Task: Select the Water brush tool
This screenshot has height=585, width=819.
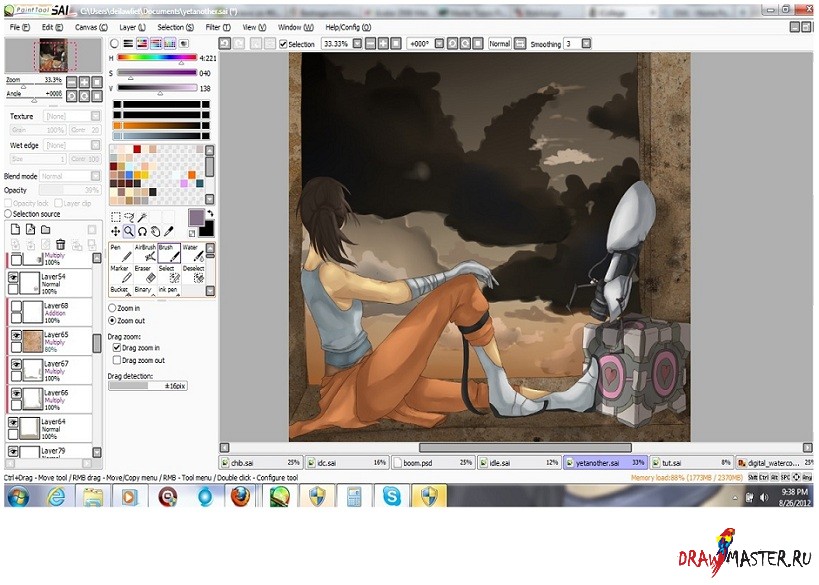Action: [193, 253]
